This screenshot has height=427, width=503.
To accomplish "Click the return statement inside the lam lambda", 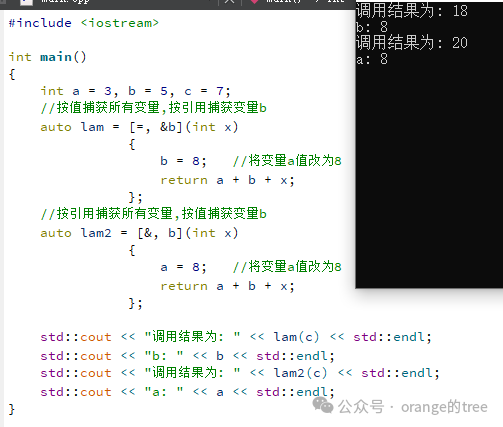I will click(227, 180).
